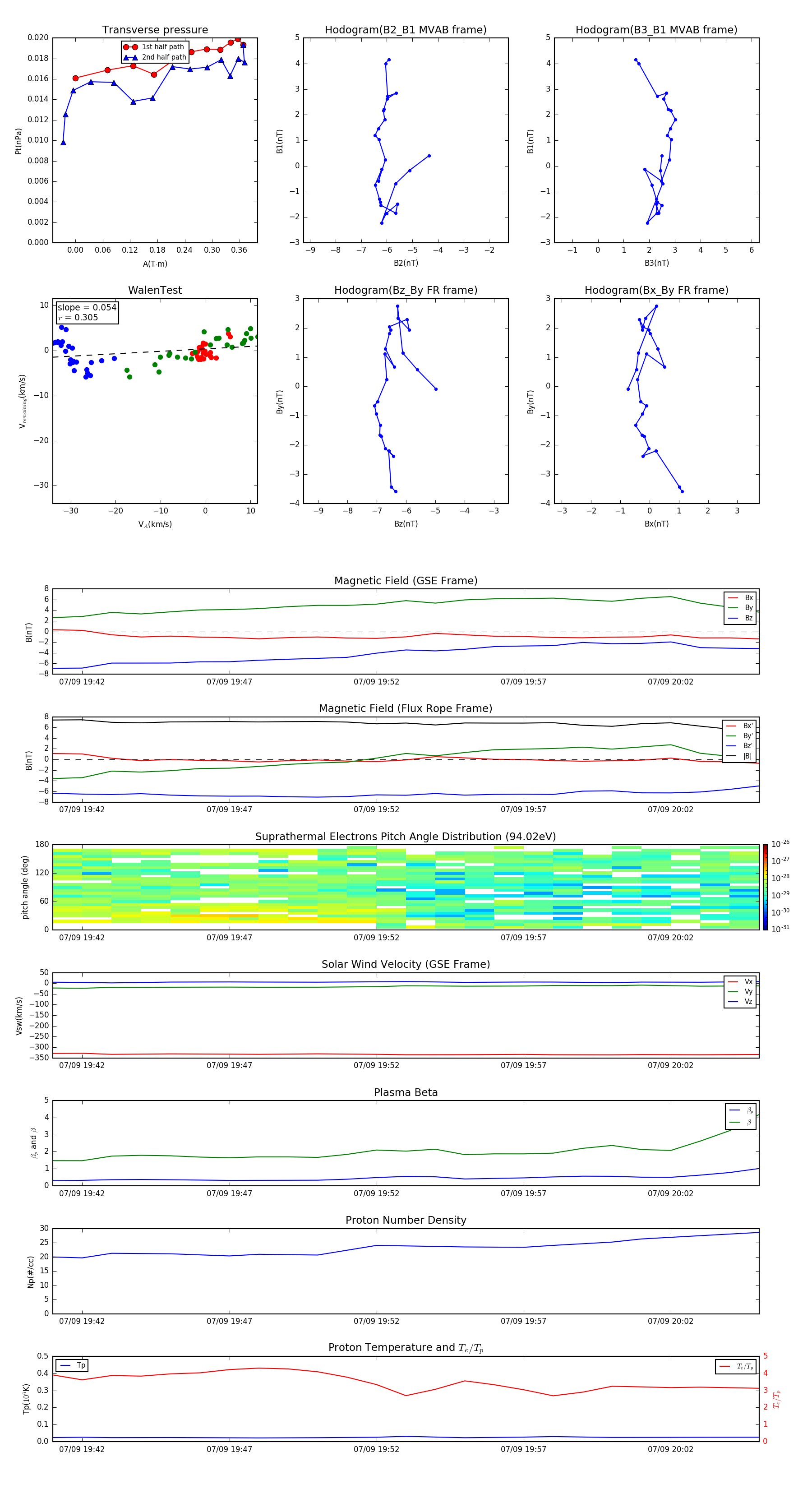Click the "Magnetic Field (GSE Frame)" title

coord(406,581)
